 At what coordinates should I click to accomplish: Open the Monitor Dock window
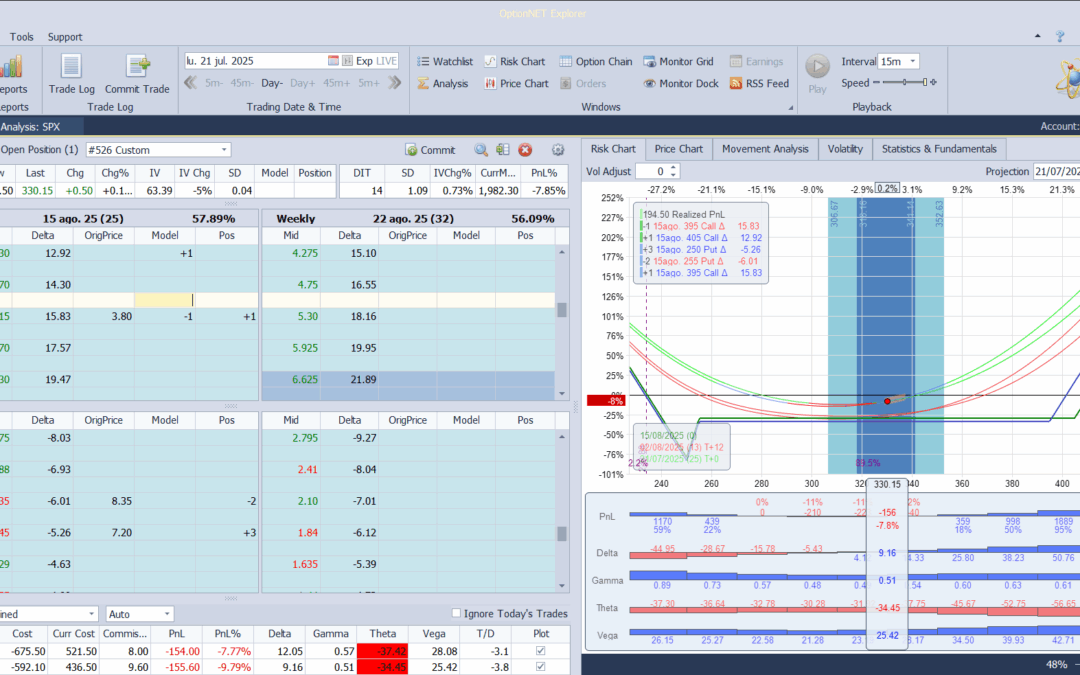click(x=681, y=83)
